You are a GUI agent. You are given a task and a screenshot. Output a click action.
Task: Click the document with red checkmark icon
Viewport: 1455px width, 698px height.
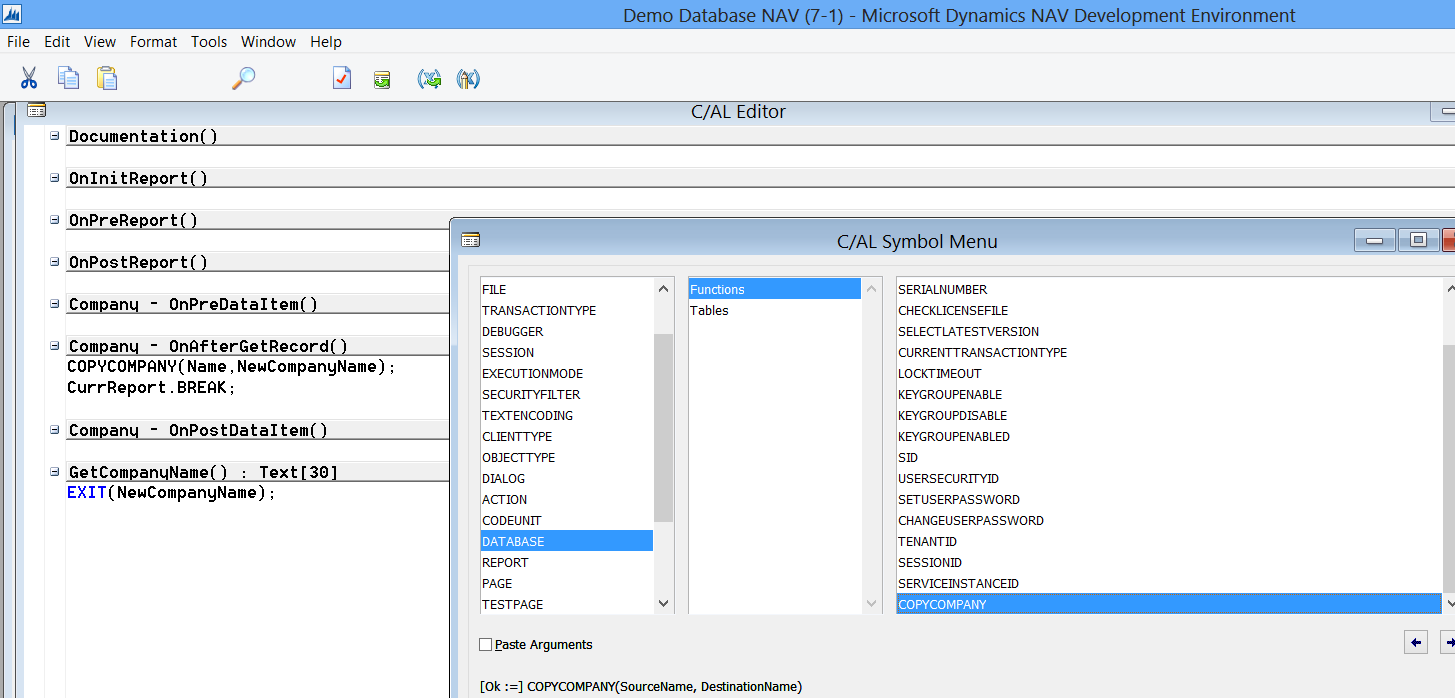coord(342,78)
